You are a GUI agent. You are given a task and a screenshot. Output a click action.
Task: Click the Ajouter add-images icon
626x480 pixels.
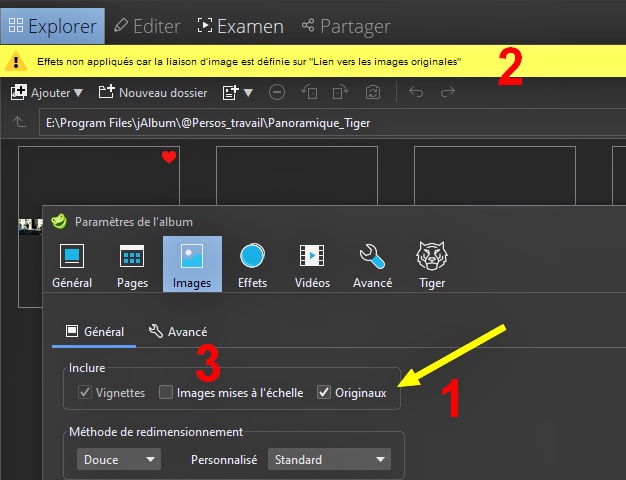[x=19, y=92]
